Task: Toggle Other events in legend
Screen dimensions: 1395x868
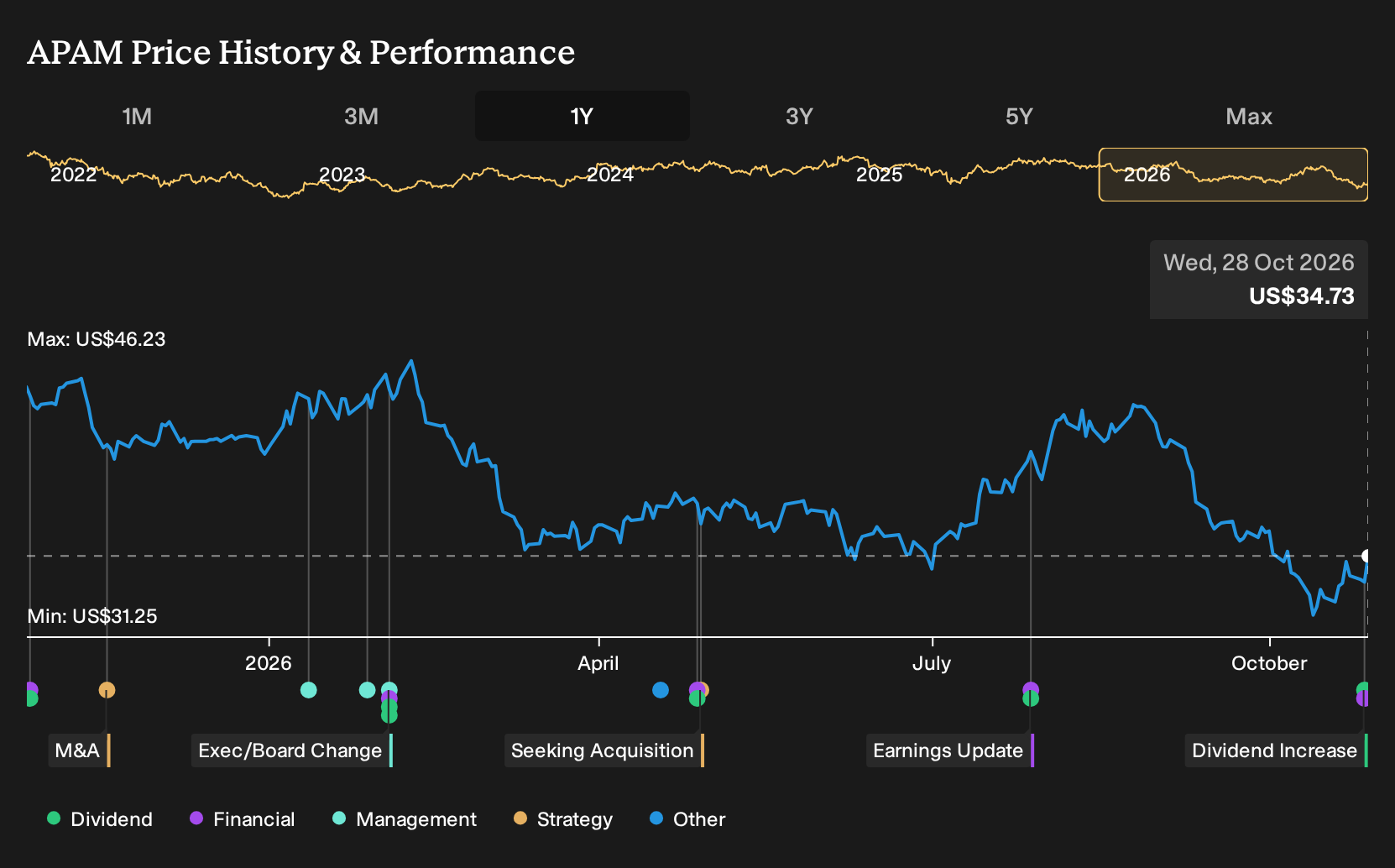Action: coord(687,819)
